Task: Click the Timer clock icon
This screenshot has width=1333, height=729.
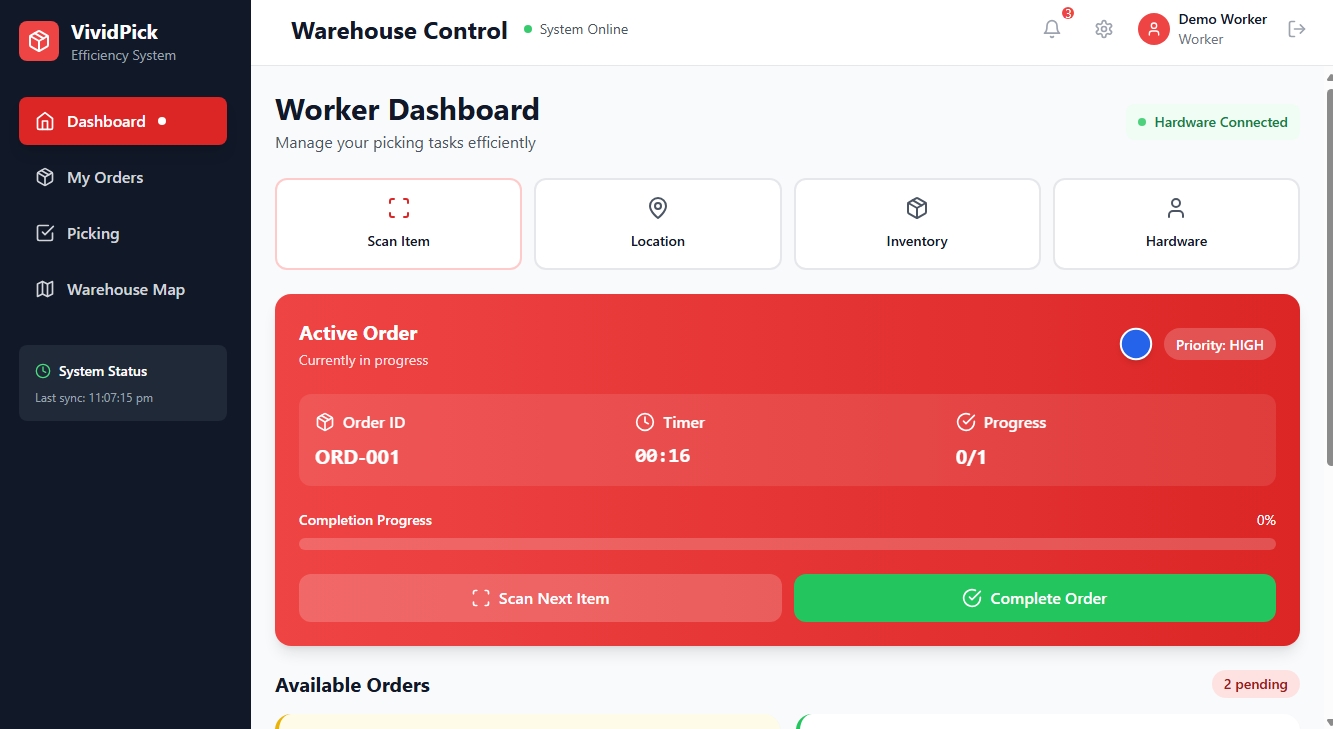Action: tap(645, 422)
